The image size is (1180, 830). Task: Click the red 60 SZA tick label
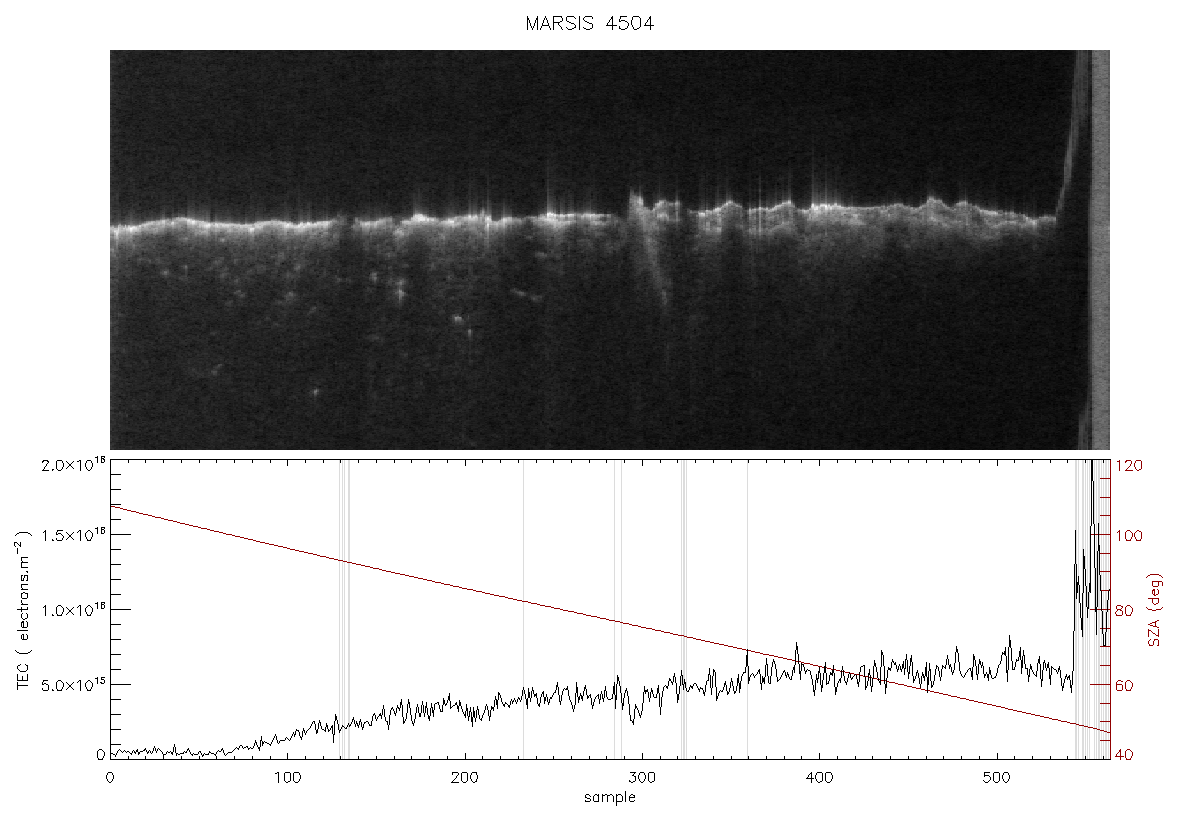pos(1126,686)
